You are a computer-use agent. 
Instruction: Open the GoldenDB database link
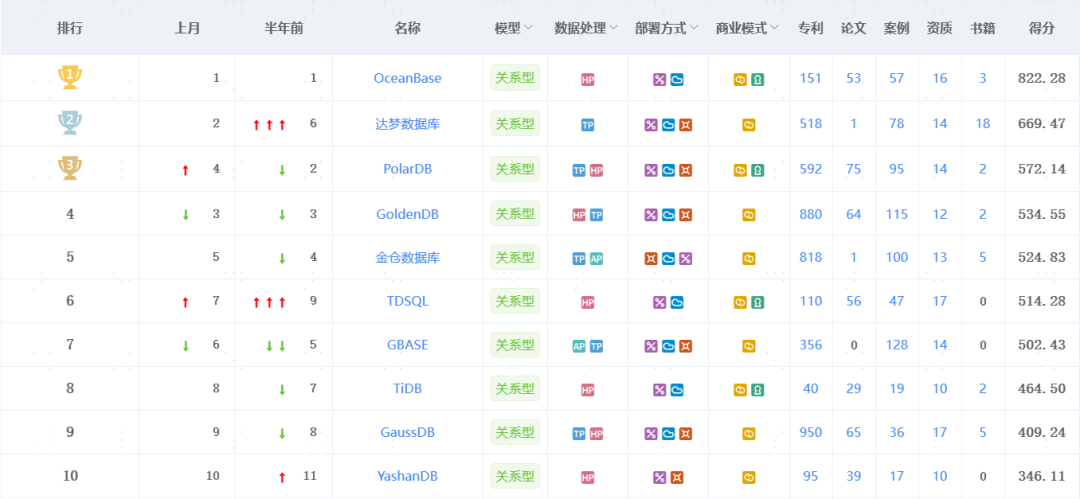pyautogui.click(x=408, y=214)
